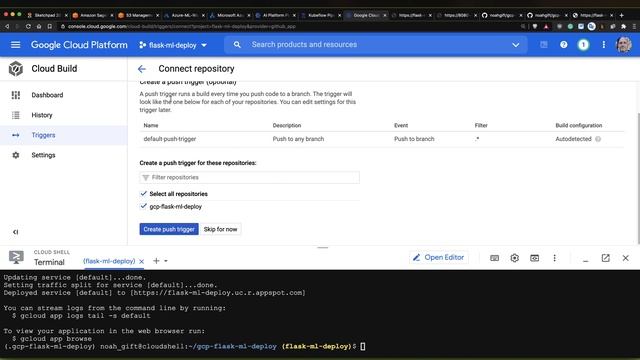Open Cloud Build Settings page
The image size is (640, 360).
coord(43,155)
